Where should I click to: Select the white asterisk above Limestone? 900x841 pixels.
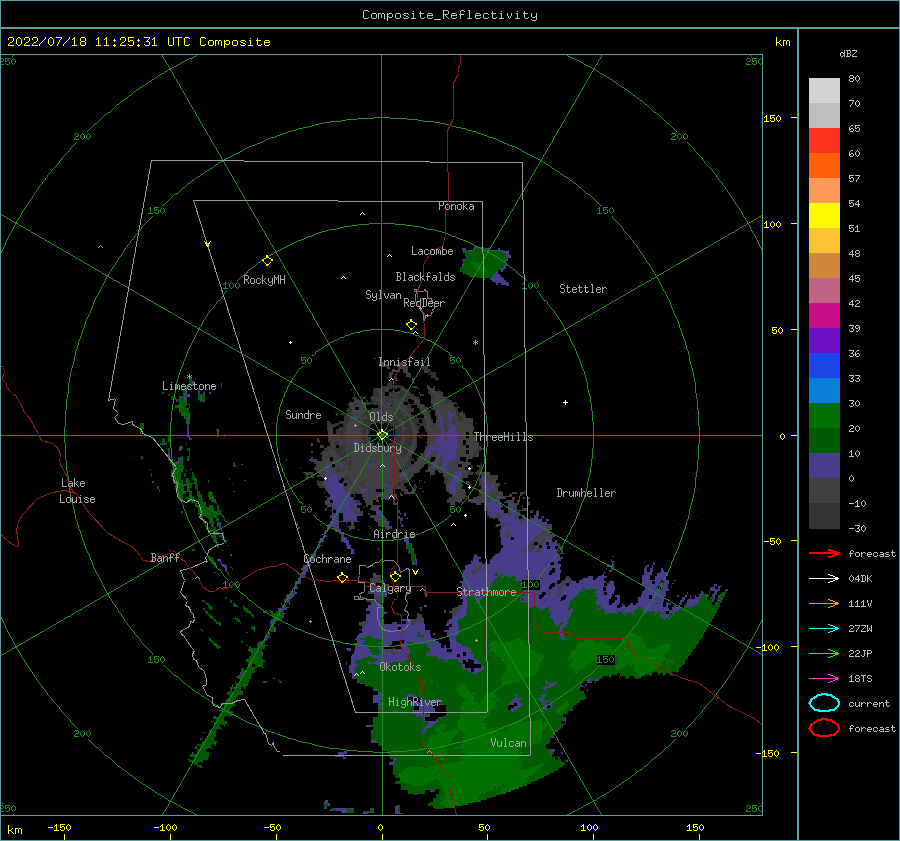tap(189, 377)
